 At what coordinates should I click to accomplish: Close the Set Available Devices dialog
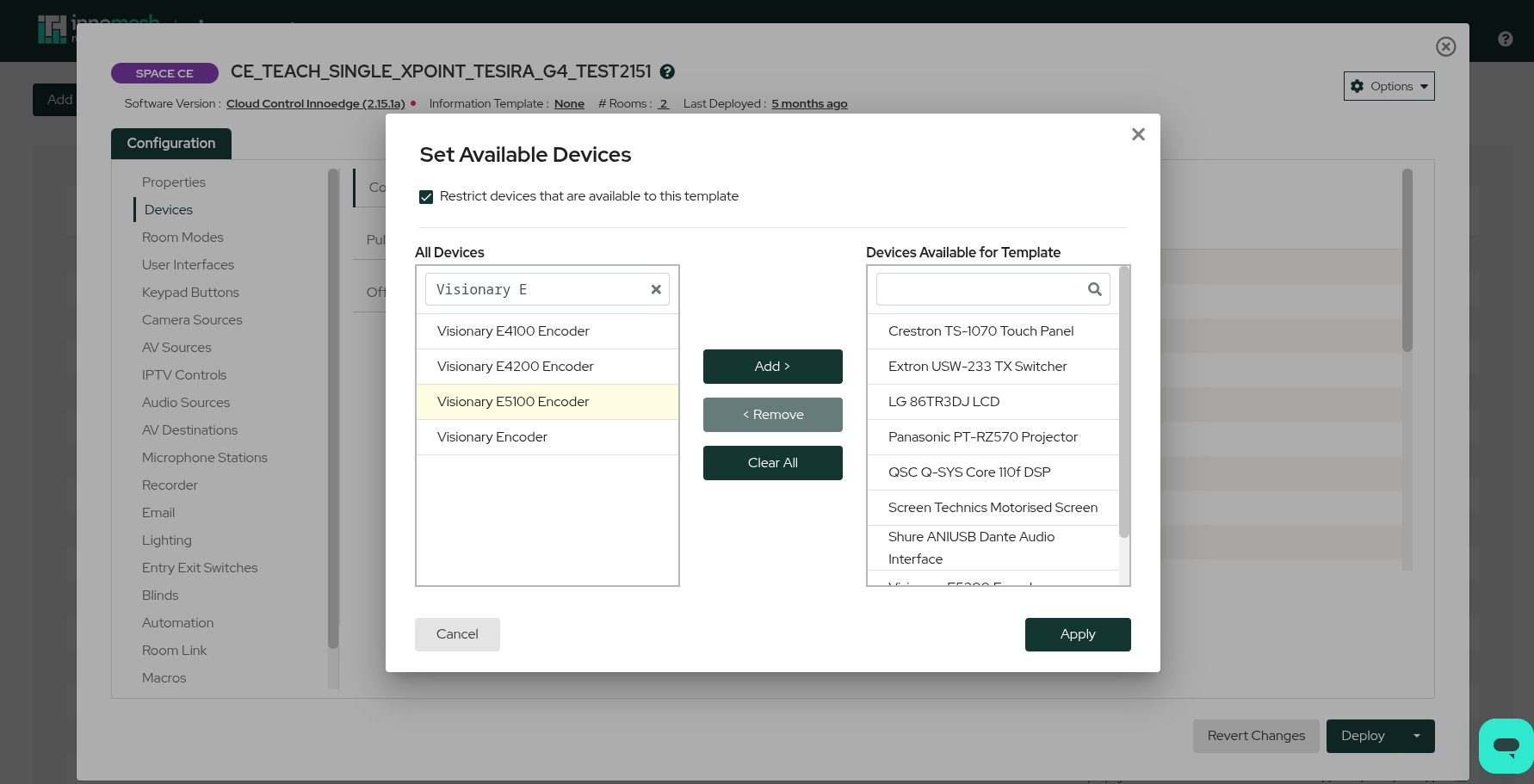click(x=1138, y=134)
